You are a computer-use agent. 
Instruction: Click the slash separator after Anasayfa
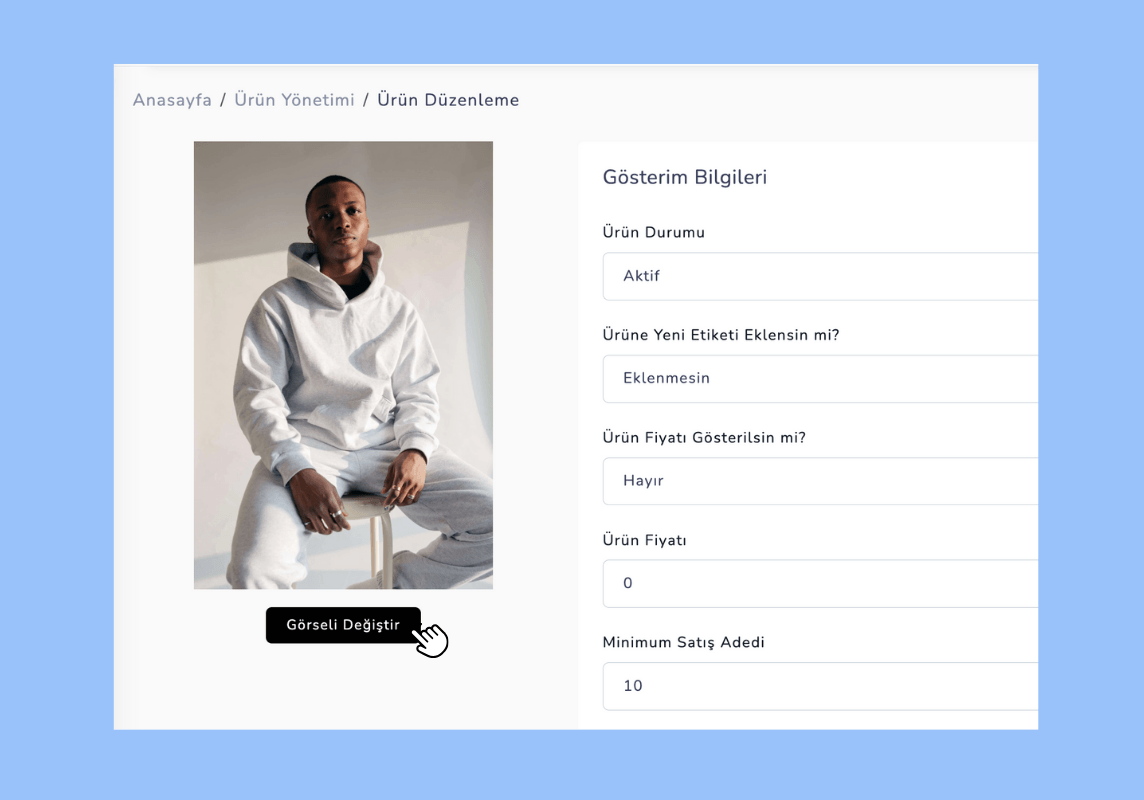[223, 100]
